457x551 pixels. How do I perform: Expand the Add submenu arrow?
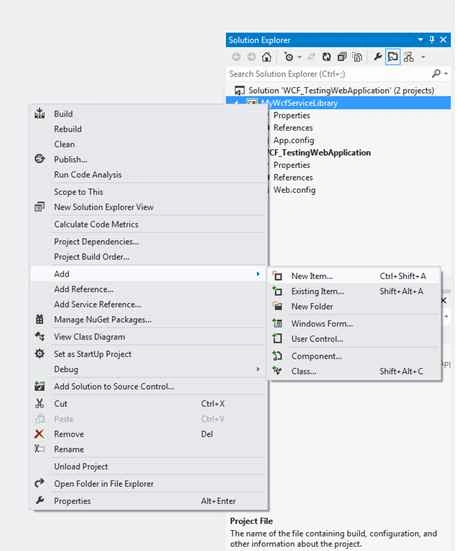click(258, 274)
